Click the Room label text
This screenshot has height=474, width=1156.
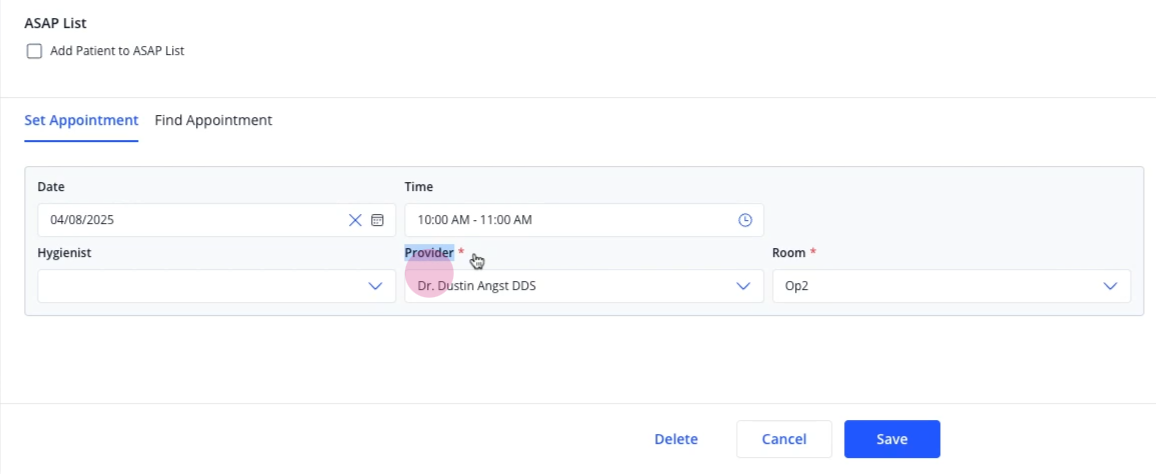click(790, 253)
